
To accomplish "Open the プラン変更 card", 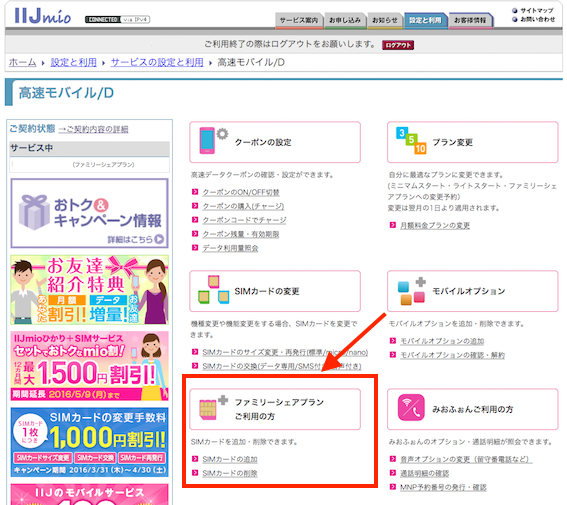I will tap(473, 142).
